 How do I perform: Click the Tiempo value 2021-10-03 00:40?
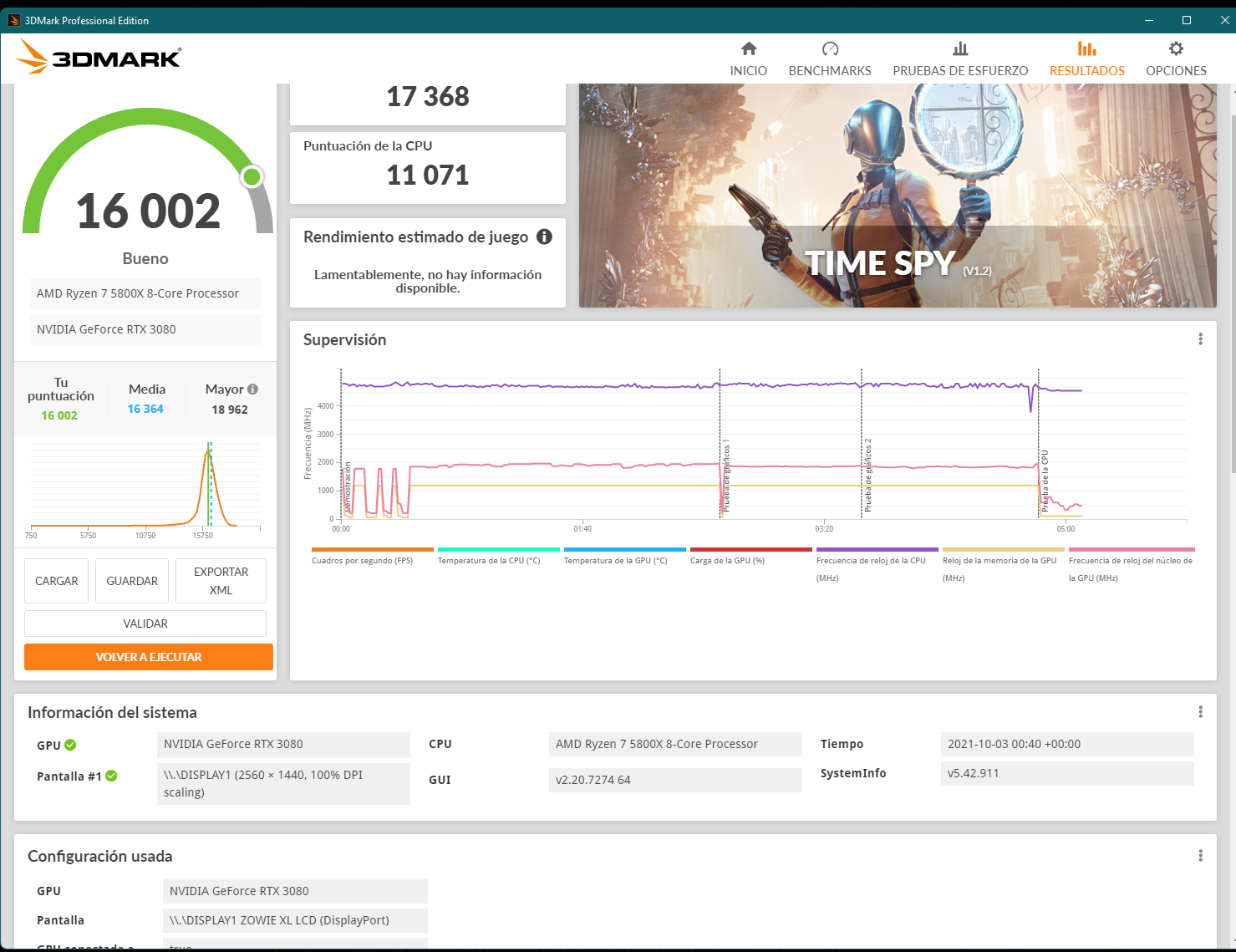pyautogui.click(x=1067, y=744)
